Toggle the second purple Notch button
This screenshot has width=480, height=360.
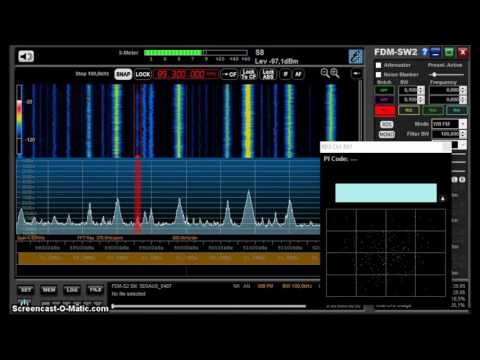pos(385,100)
